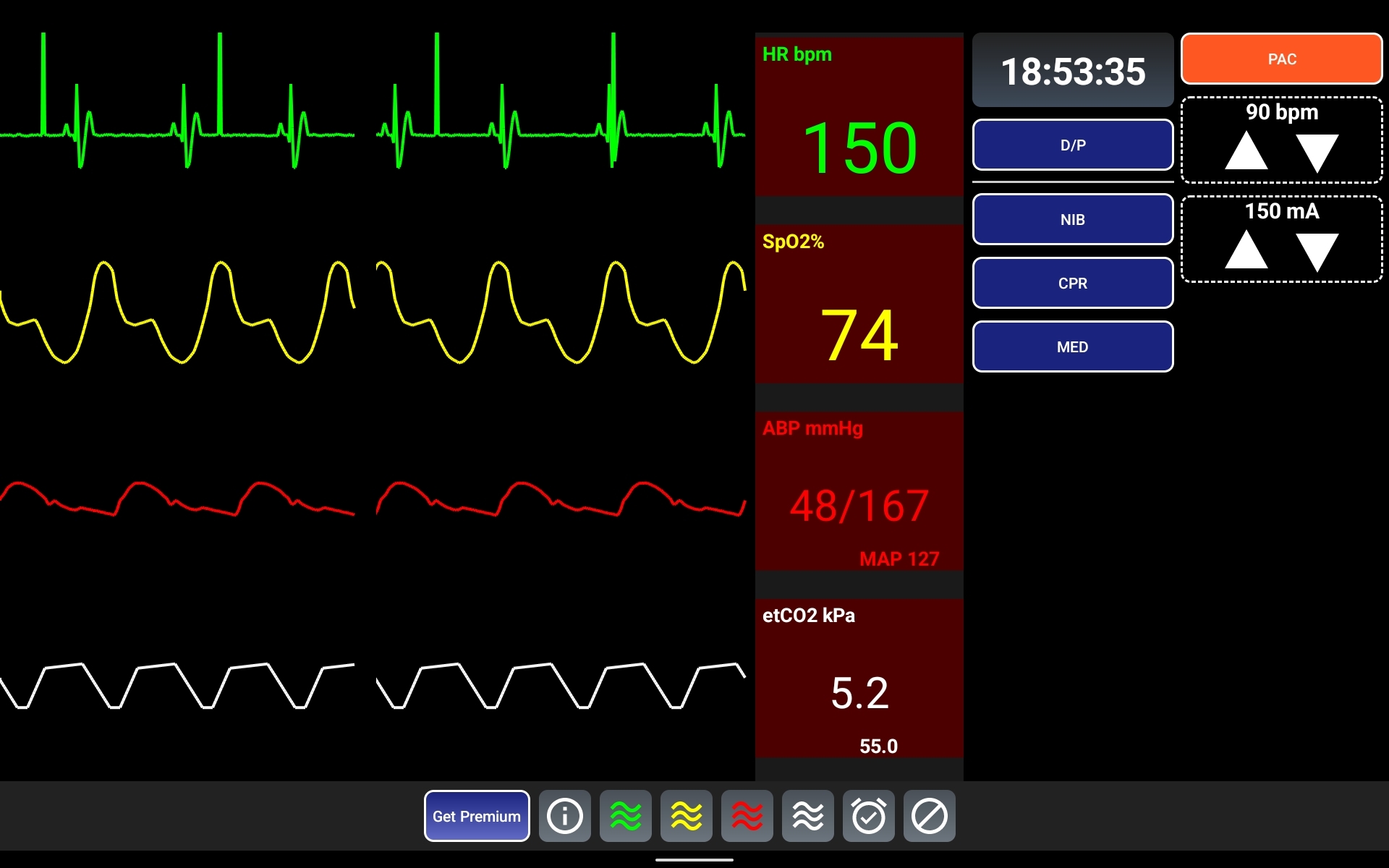Toggle the white etCO2 waveform icon
This screenshot has height=868, width=1389.
pos(807,816)
